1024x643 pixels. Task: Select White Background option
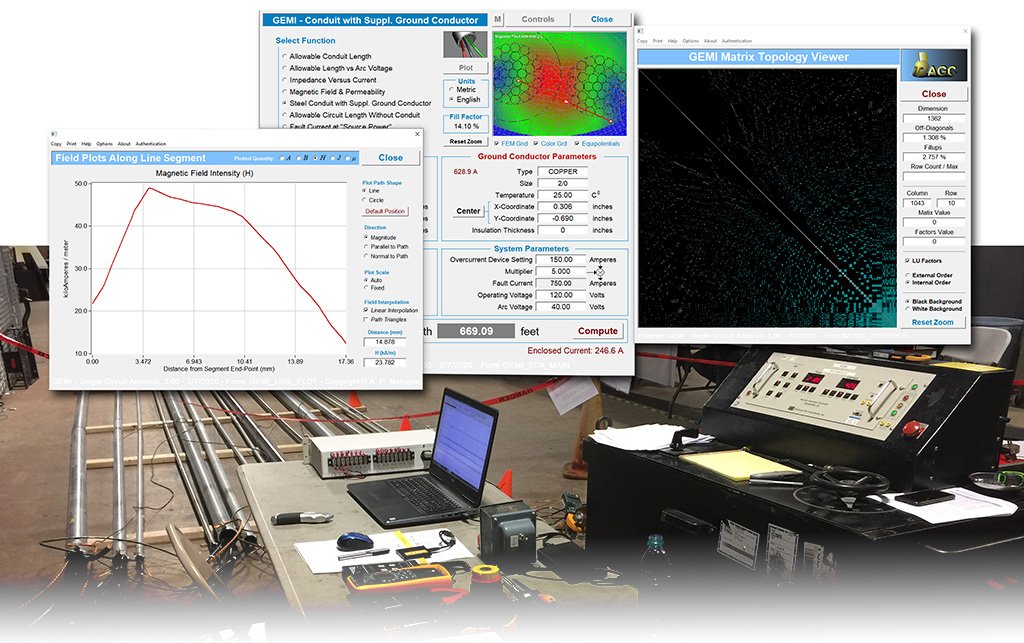click(x=908, y=309)
